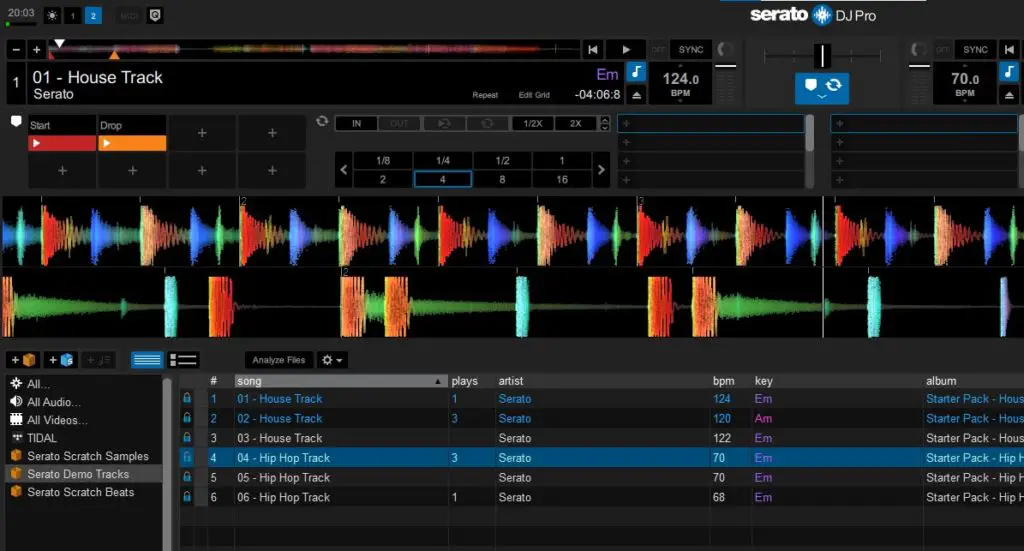This screenshot has height=551, width=1024.
Task: Select 1/2 beat auto loop
Action: tap(502, 161)
